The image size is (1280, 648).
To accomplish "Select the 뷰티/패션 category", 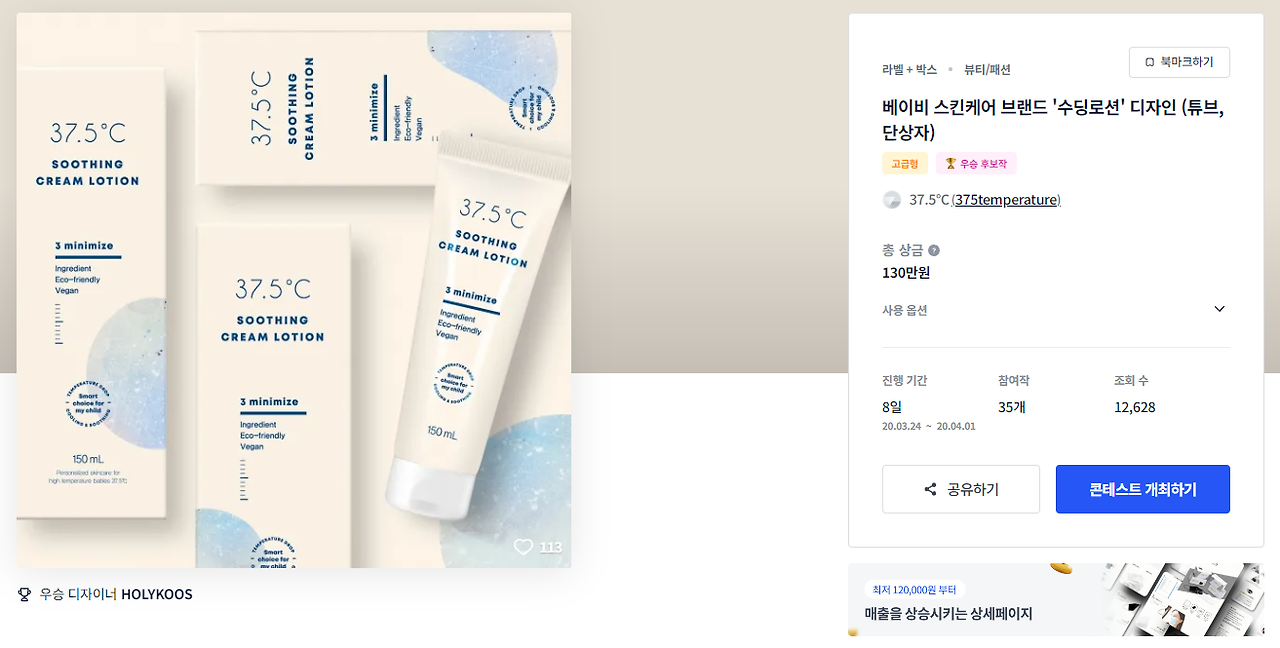I will [987, 69].
